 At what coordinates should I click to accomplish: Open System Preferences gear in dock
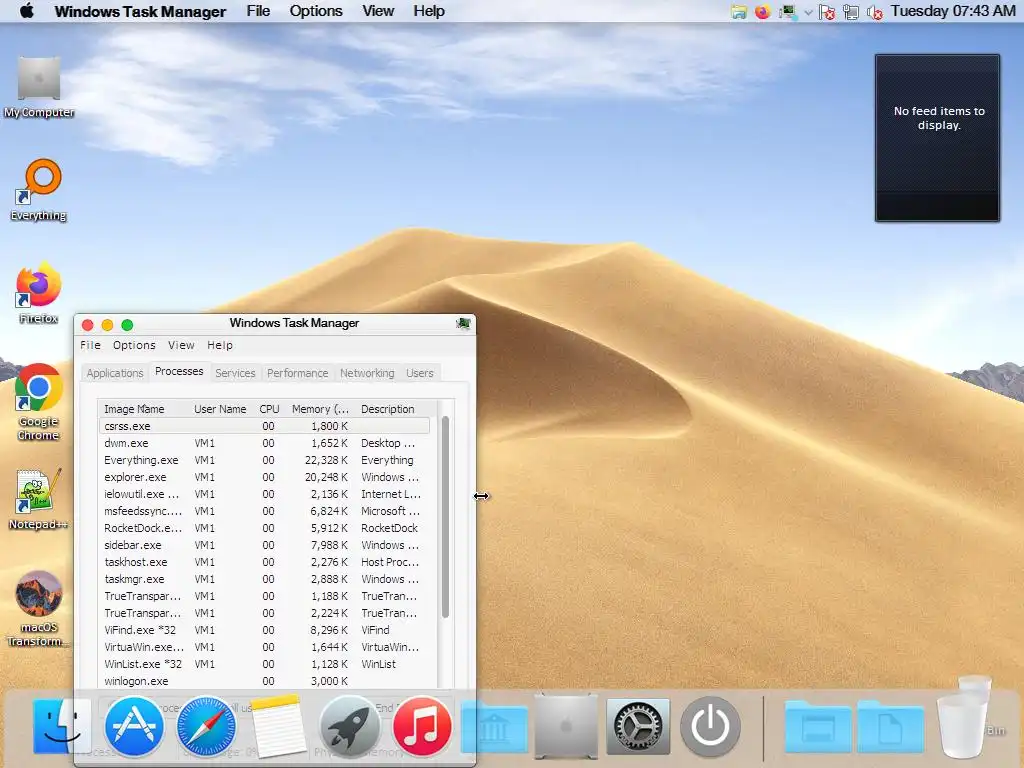638,726
